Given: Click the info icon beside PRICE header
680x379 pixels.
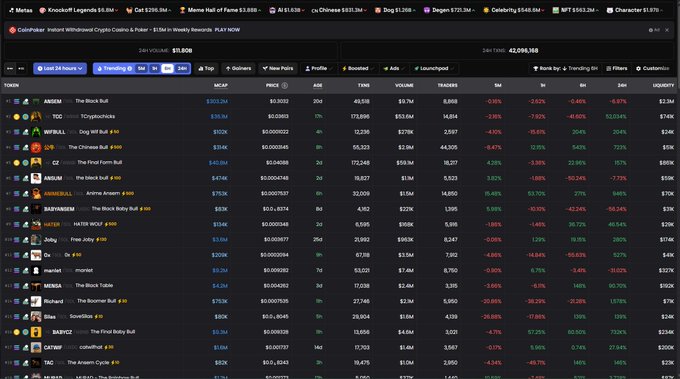Looking at the screenshot, I should (x=284, y=85).
